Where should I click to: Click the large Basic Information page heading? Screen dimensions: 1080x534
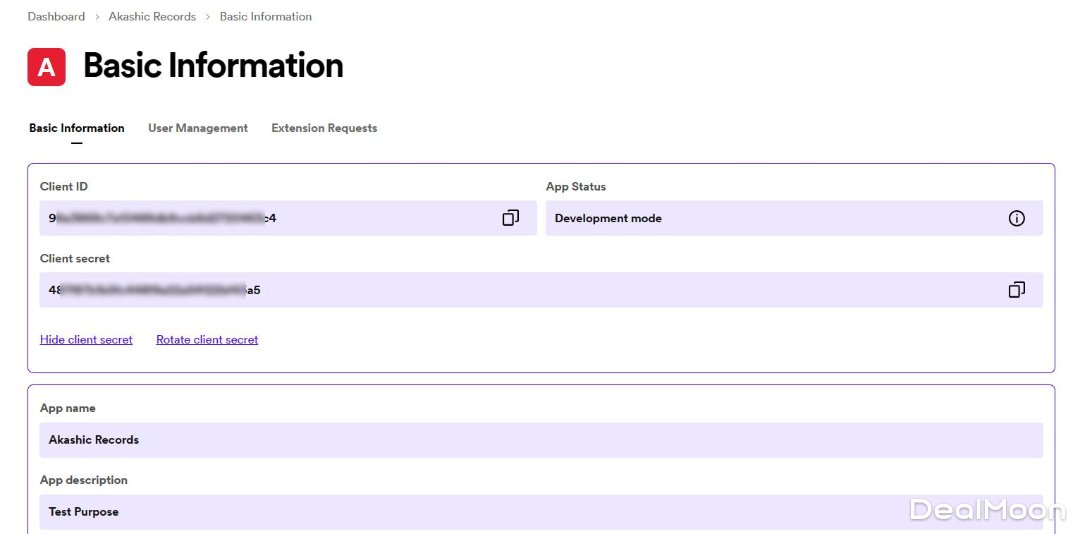pos(213,66)
